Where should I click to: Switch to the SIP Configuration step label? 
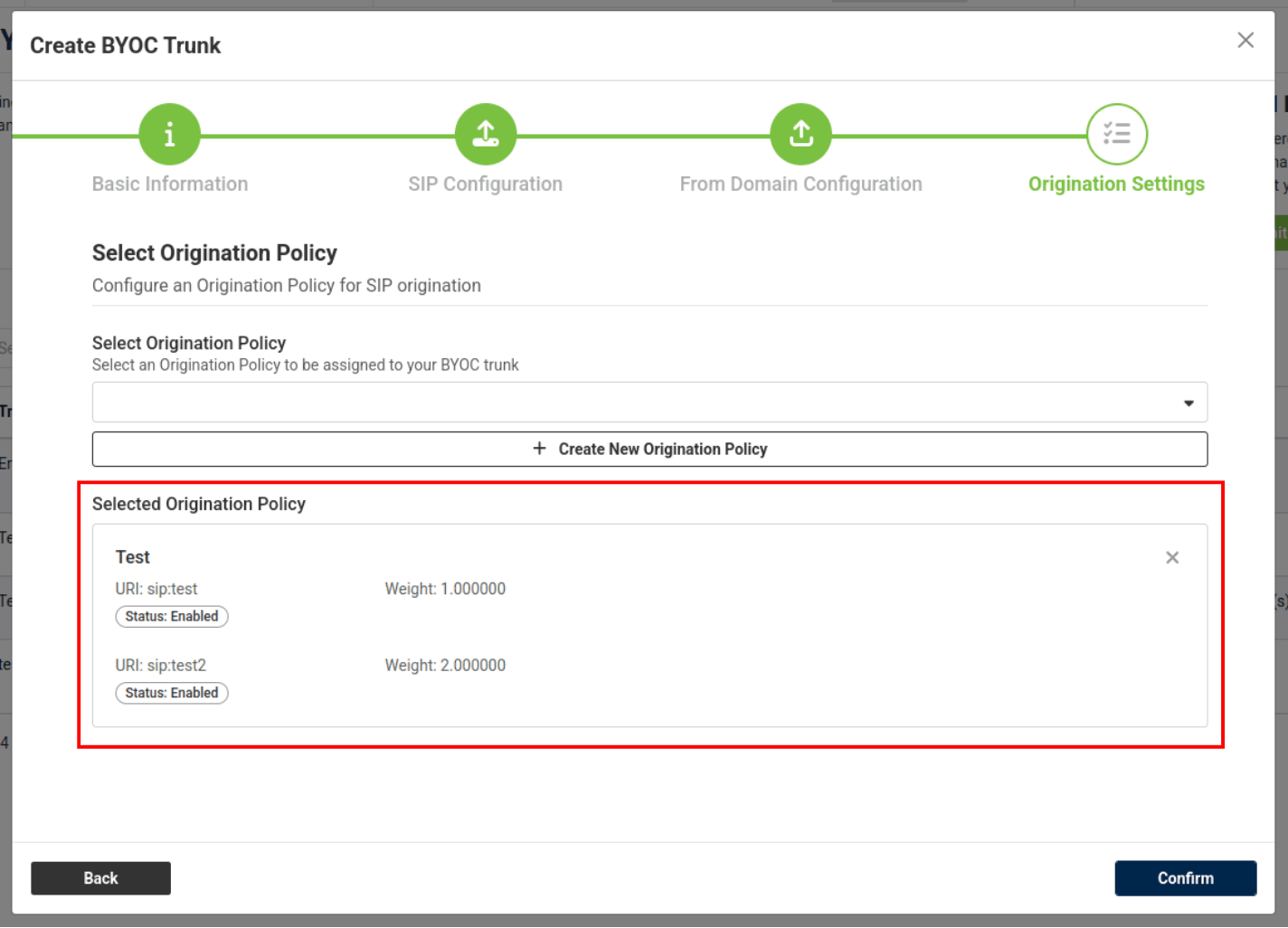coord(485,185)
